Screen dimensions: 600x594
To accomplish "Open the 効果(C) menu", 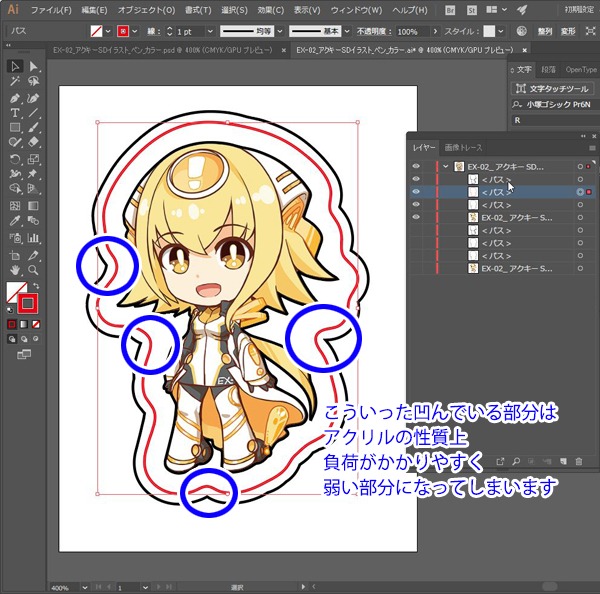I will [x=271, y=10].
